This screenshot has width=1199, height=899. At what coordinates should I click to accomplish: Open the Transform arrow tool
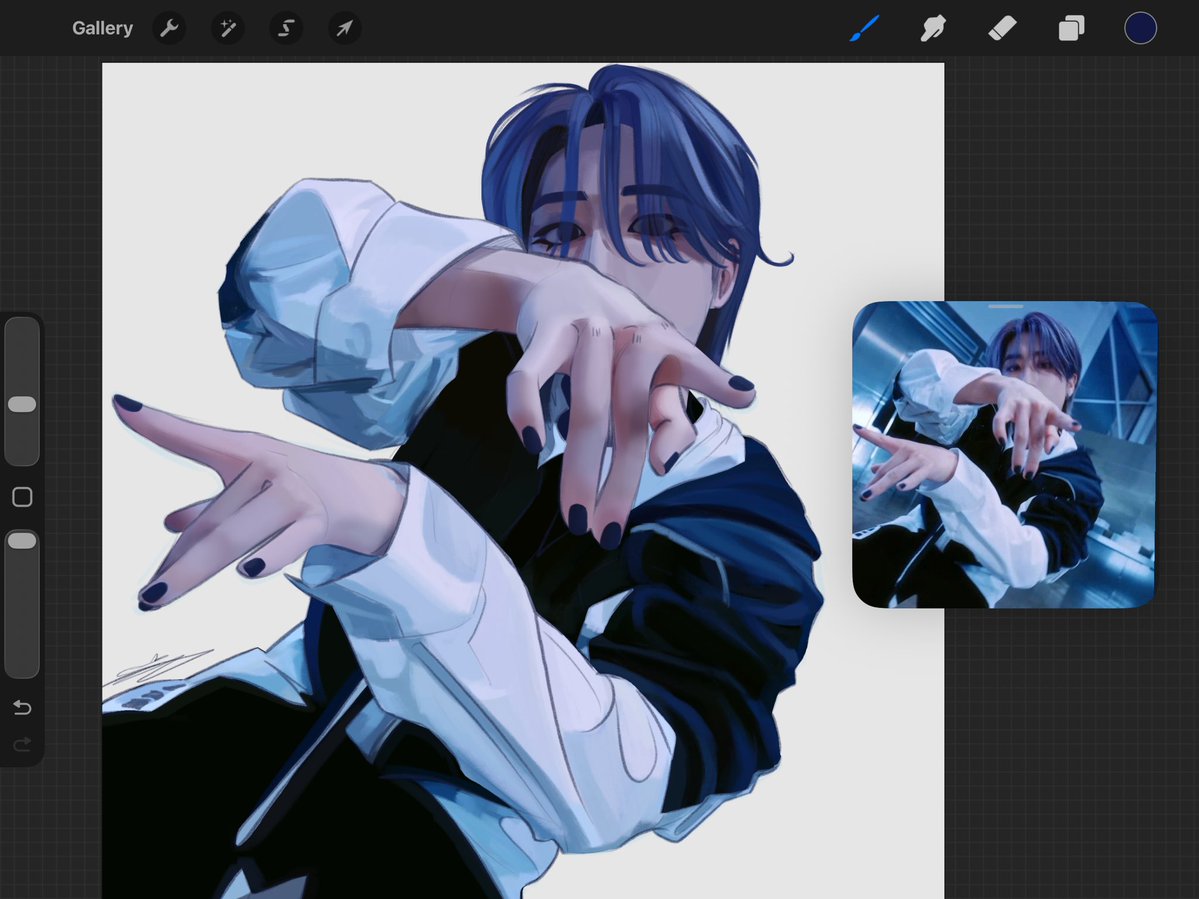point(343,28)
